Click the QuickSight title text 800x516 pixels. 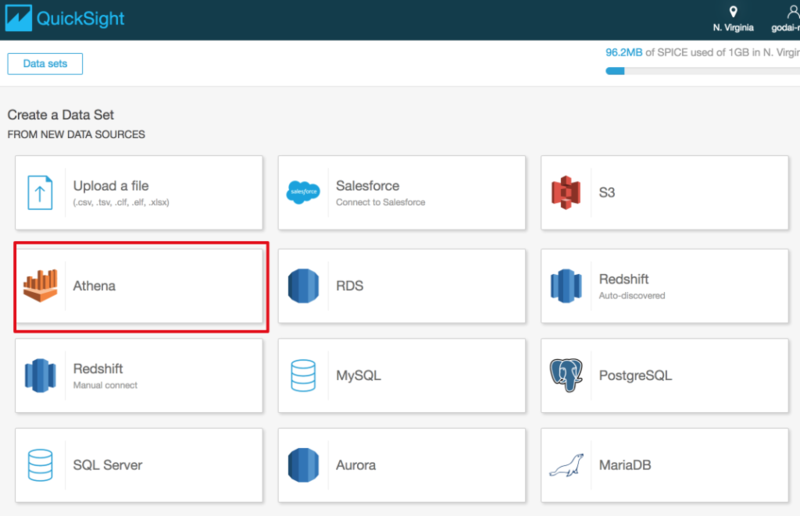pyautogui.click(x=80, y=19)
